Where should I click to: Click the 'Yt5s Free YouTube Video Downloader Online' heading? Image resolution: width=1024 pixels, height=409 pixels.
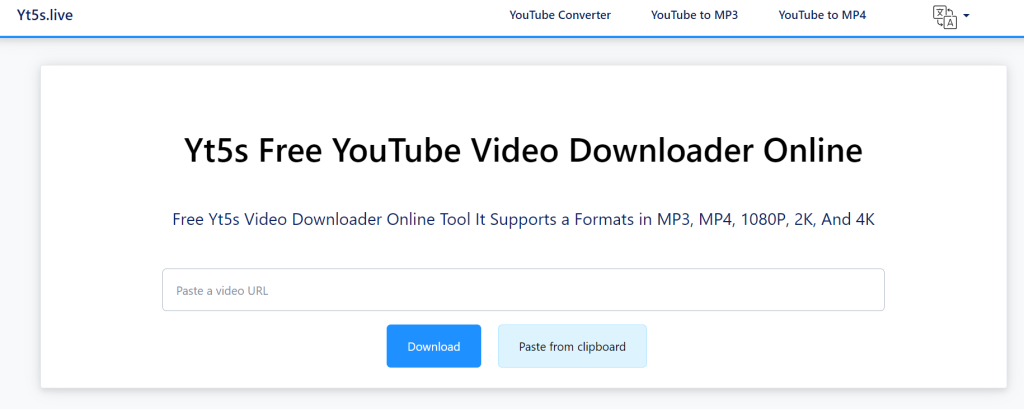coord(523,151)
